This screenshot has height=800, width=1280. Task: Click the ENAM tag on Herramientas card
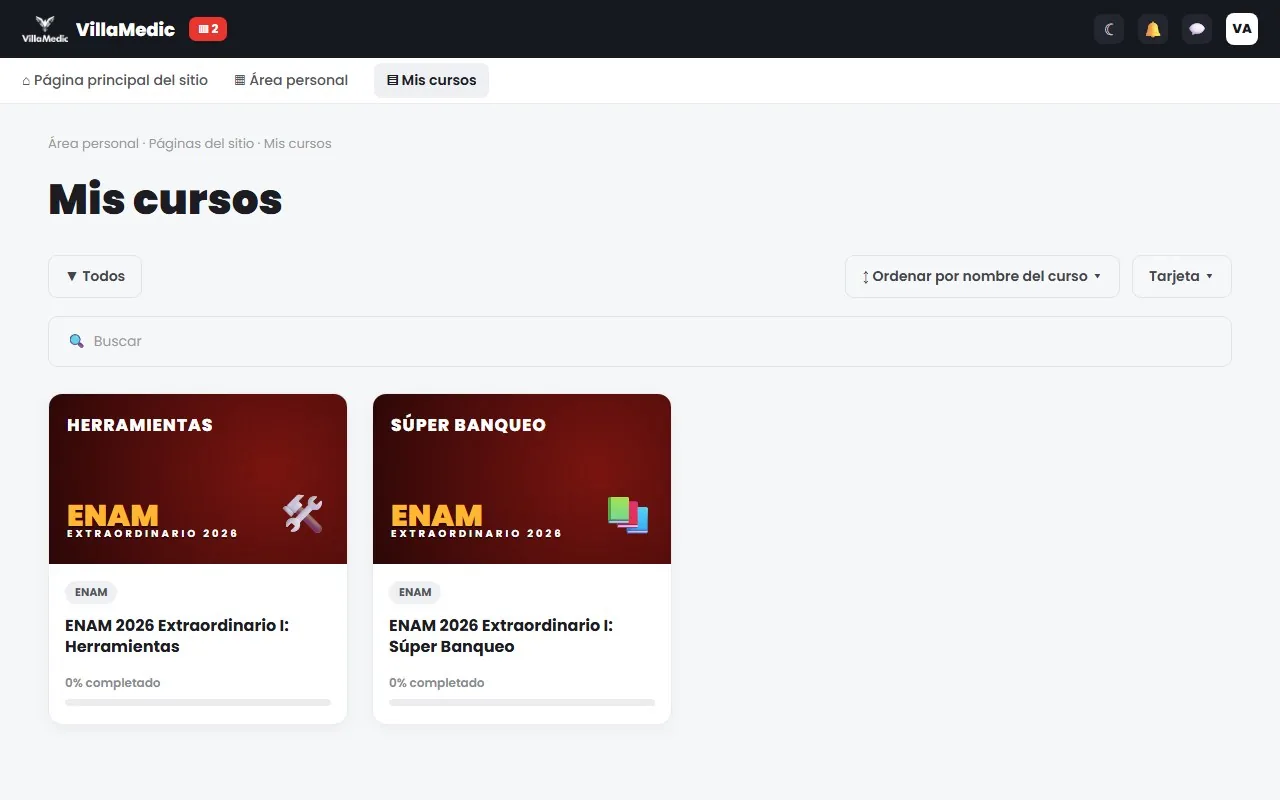(x=91, y=592)
